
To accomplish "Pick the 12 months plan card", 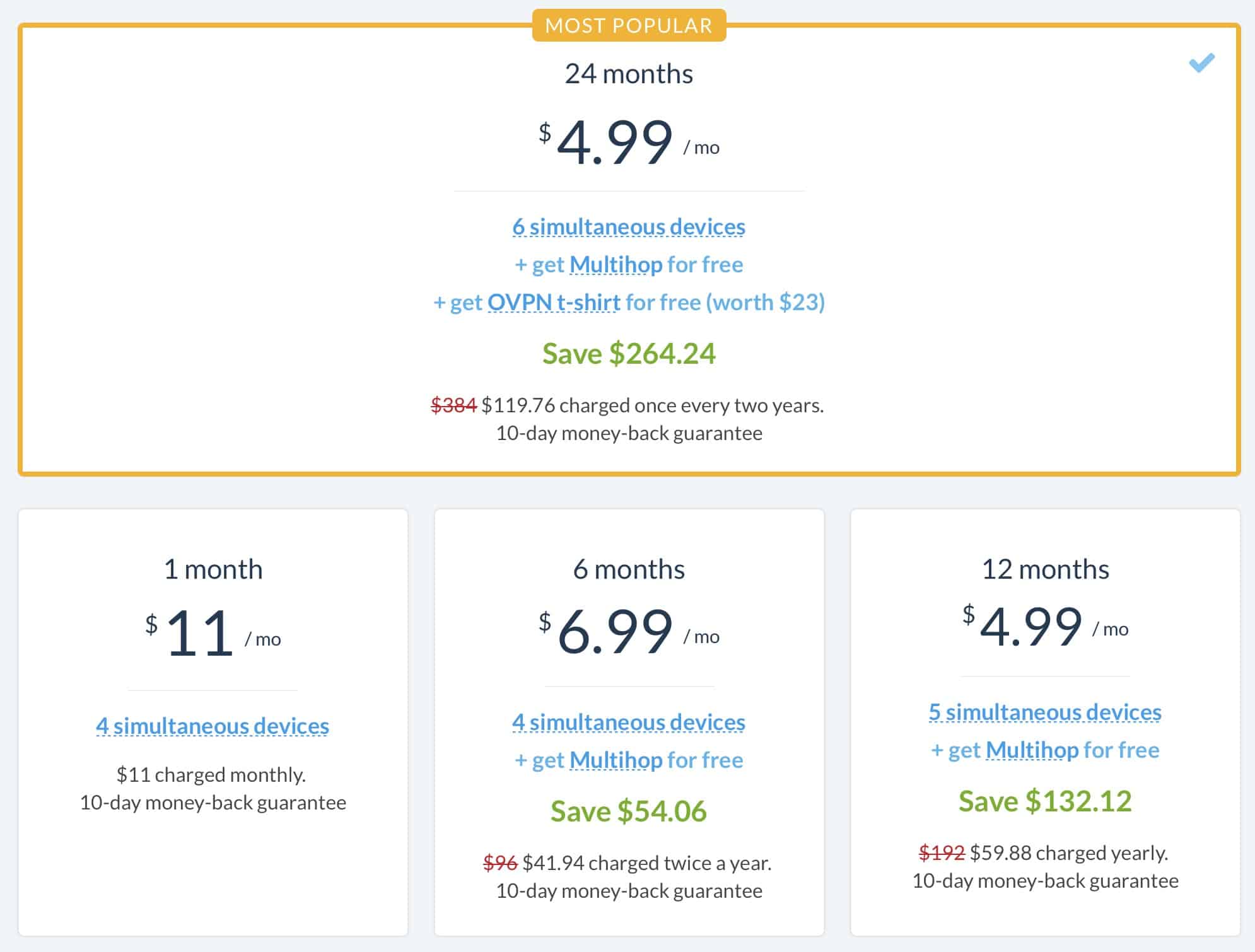I will (x=1046, y=723).
